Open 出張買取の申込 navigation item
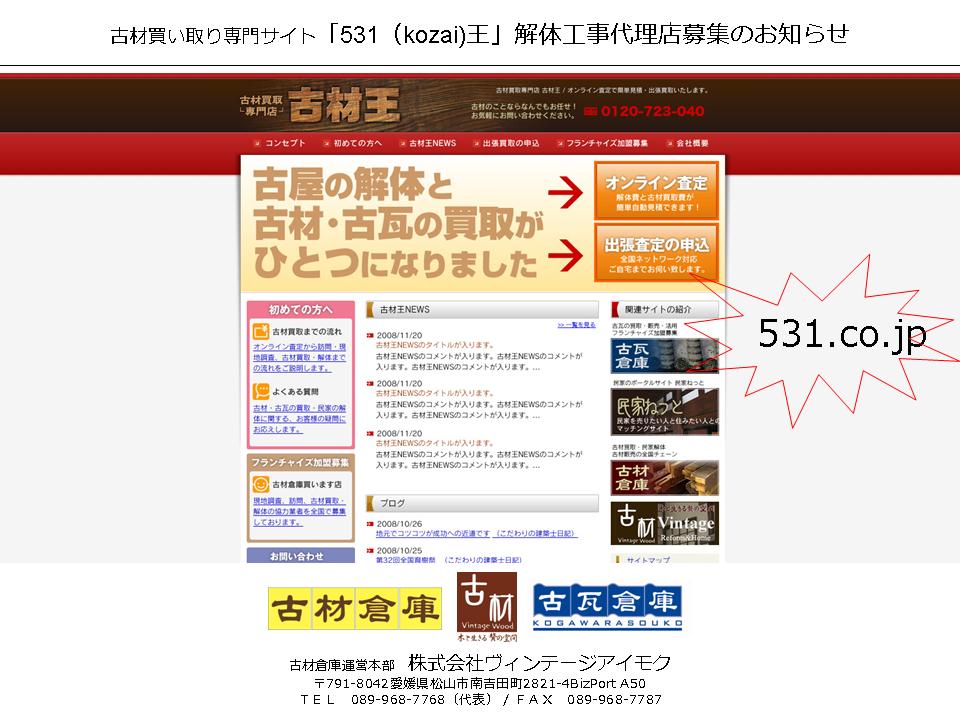 click(x=506, y=143)
